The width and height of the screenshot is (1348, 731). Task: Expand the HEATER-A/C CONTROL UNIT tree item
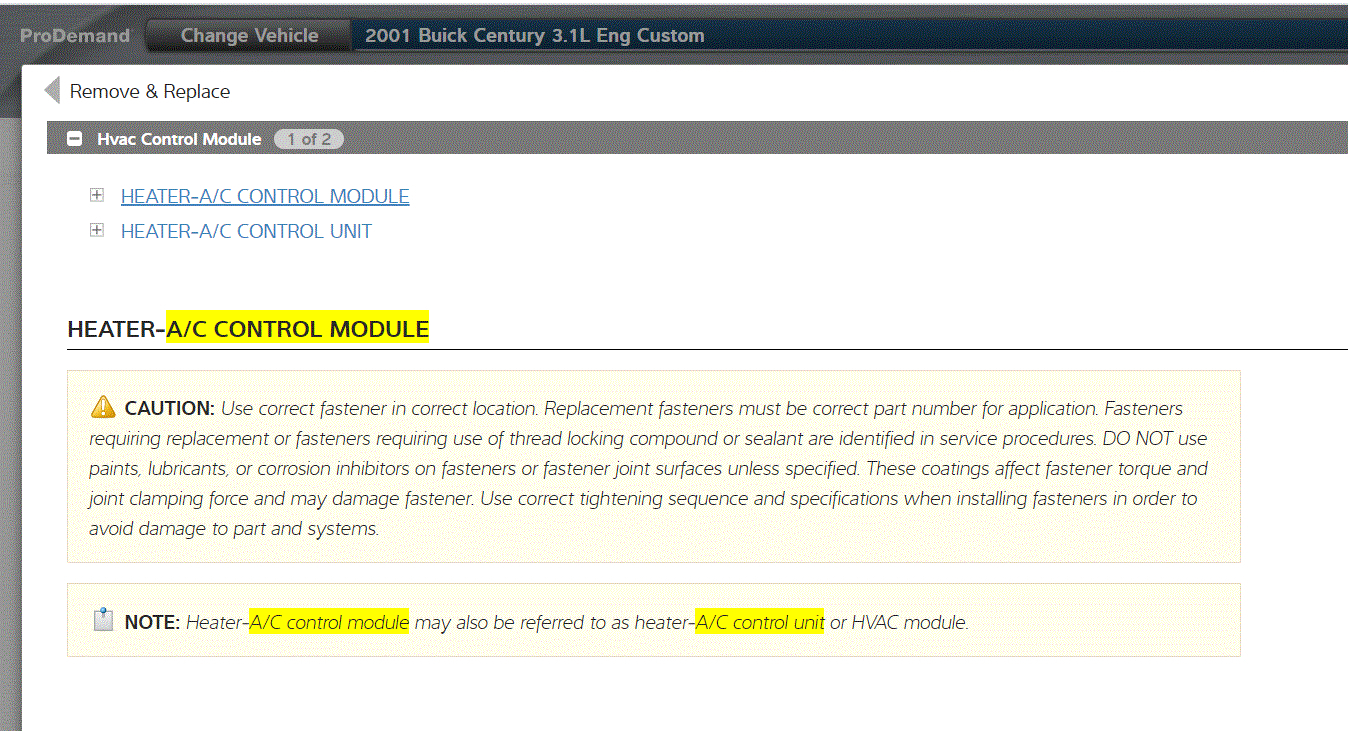pyautogui.click(x=97, y=230)
